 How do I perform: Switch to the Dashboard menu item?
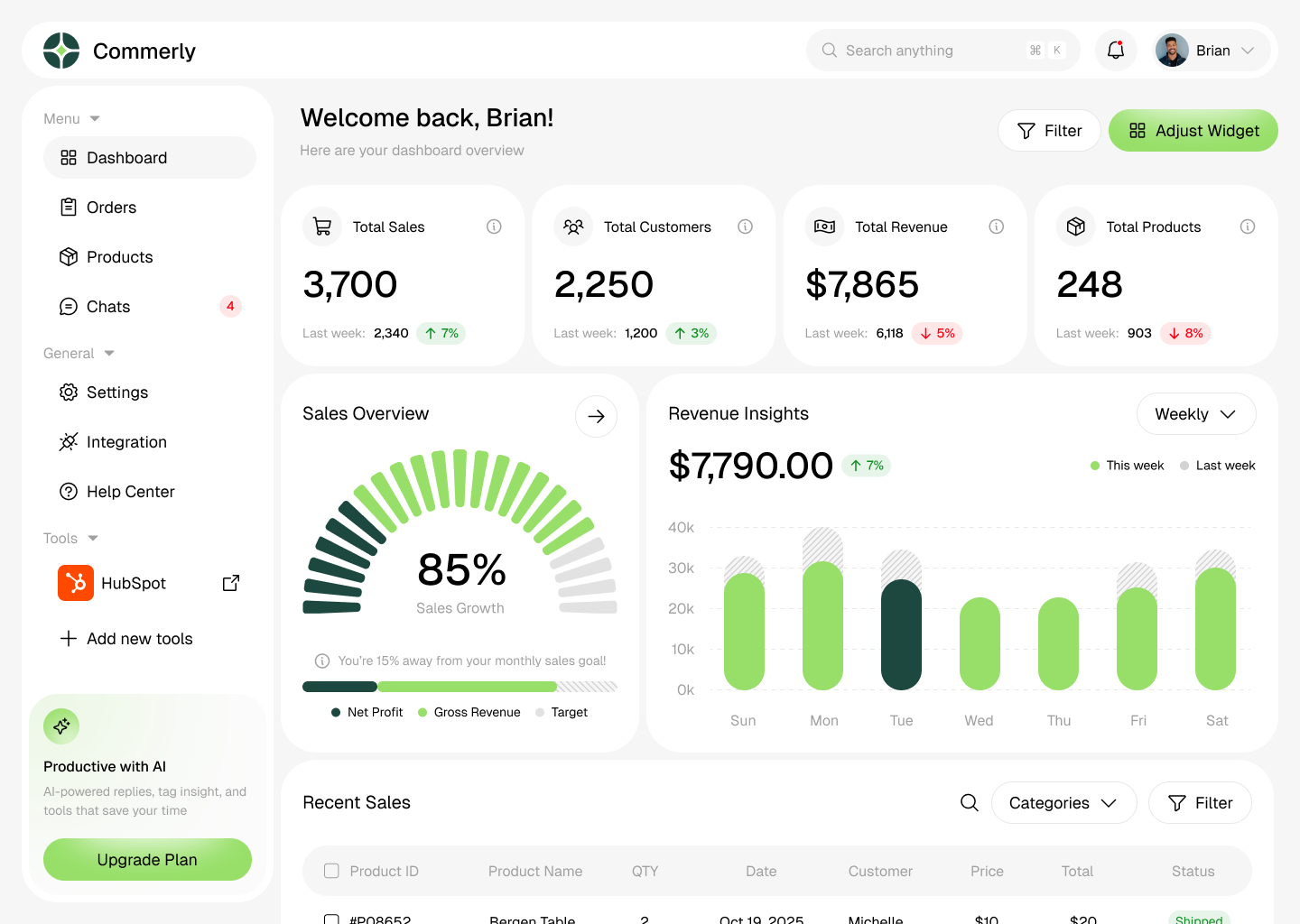pos(125,157)
